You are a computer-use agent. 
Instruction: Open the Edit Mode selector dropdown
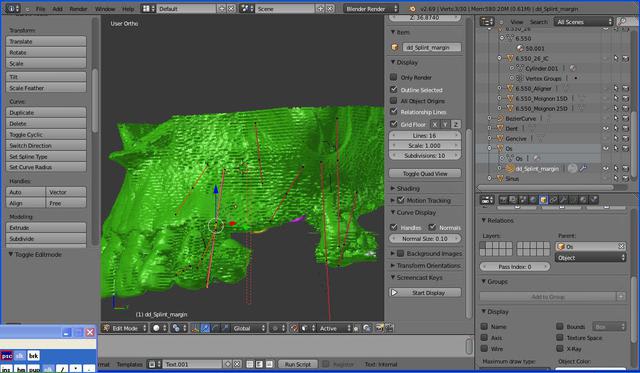[x=124, y=328]
